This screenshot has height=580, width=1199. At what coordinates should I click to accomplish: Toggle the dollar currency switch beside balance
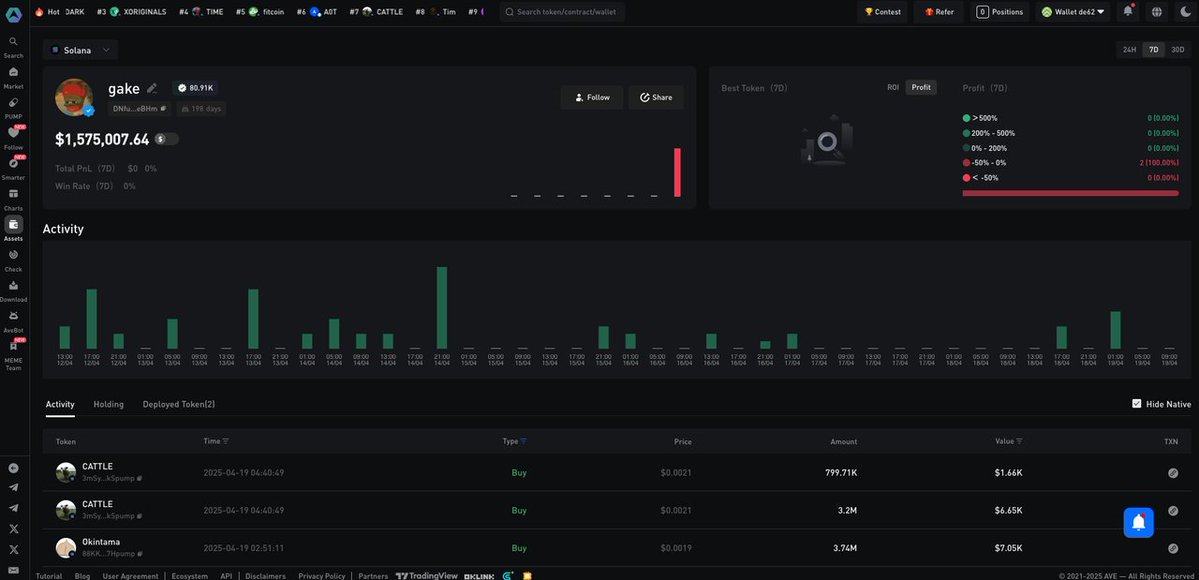tap(166, 139)
